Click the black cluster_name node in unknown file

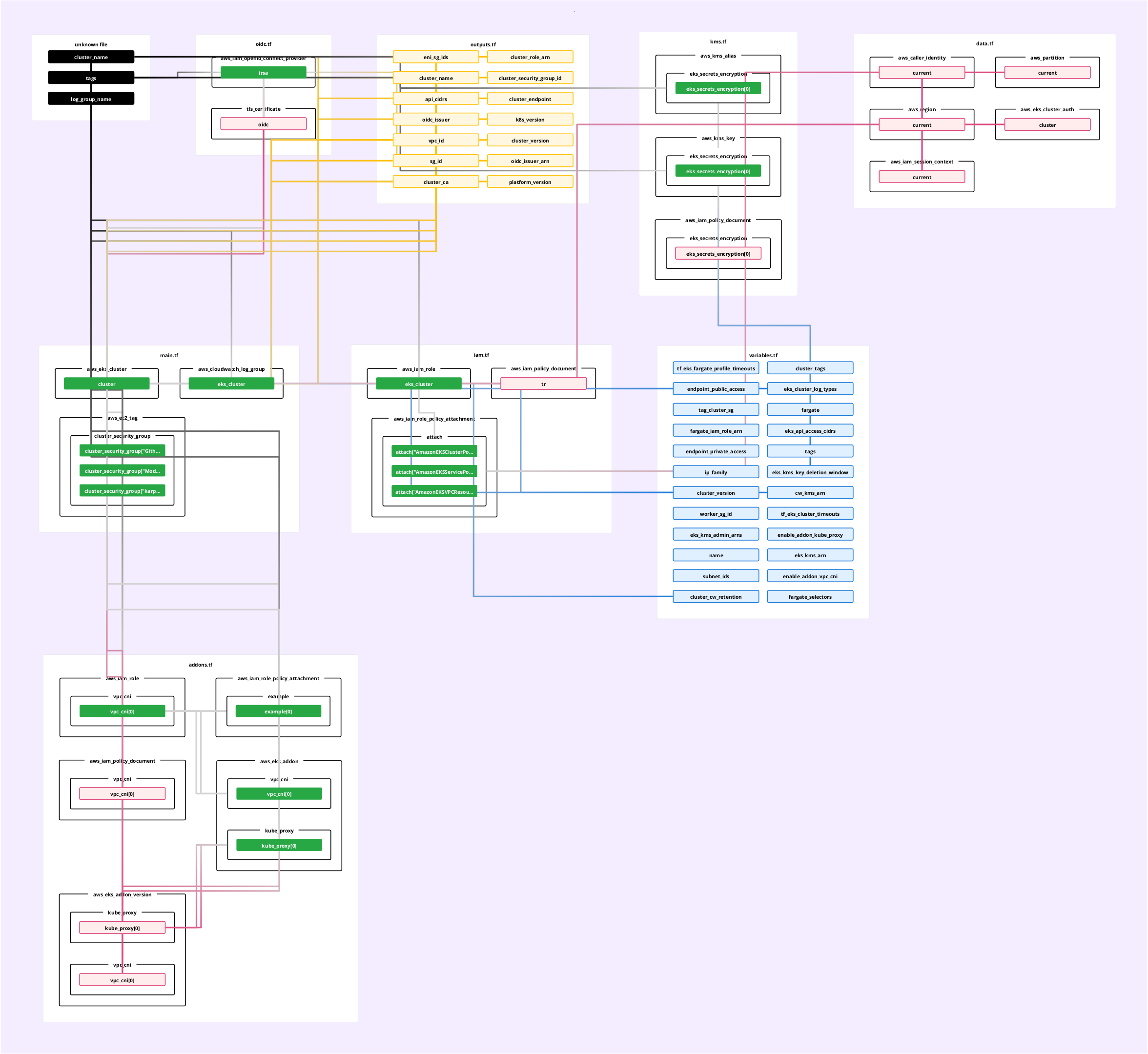[x=91, y=57]
